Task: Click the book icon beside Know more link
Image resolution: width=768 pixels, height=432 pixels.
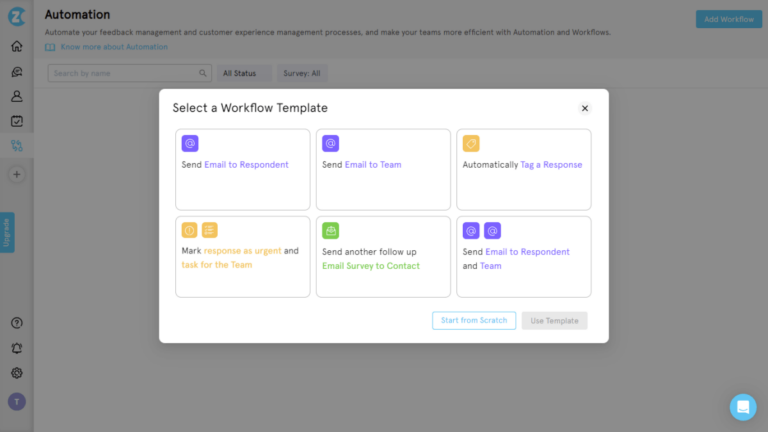Action: [x=50, y=47]
